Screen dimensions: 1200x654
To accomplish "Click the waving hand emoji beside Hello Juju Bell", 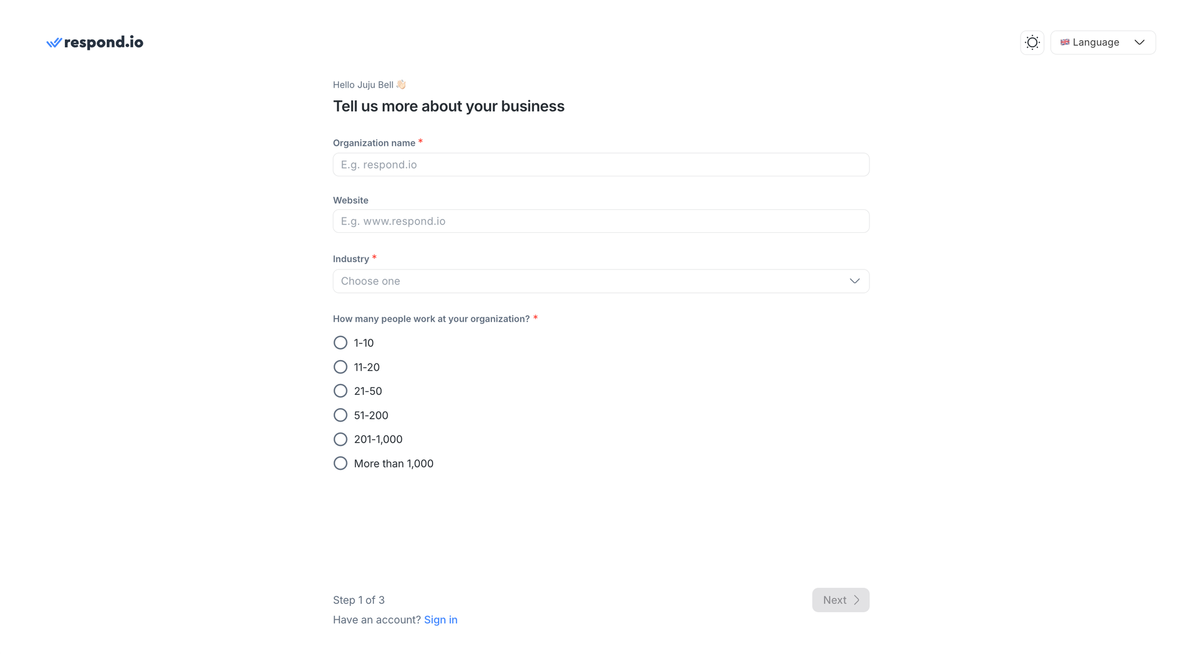I will (x=401, y=84).
